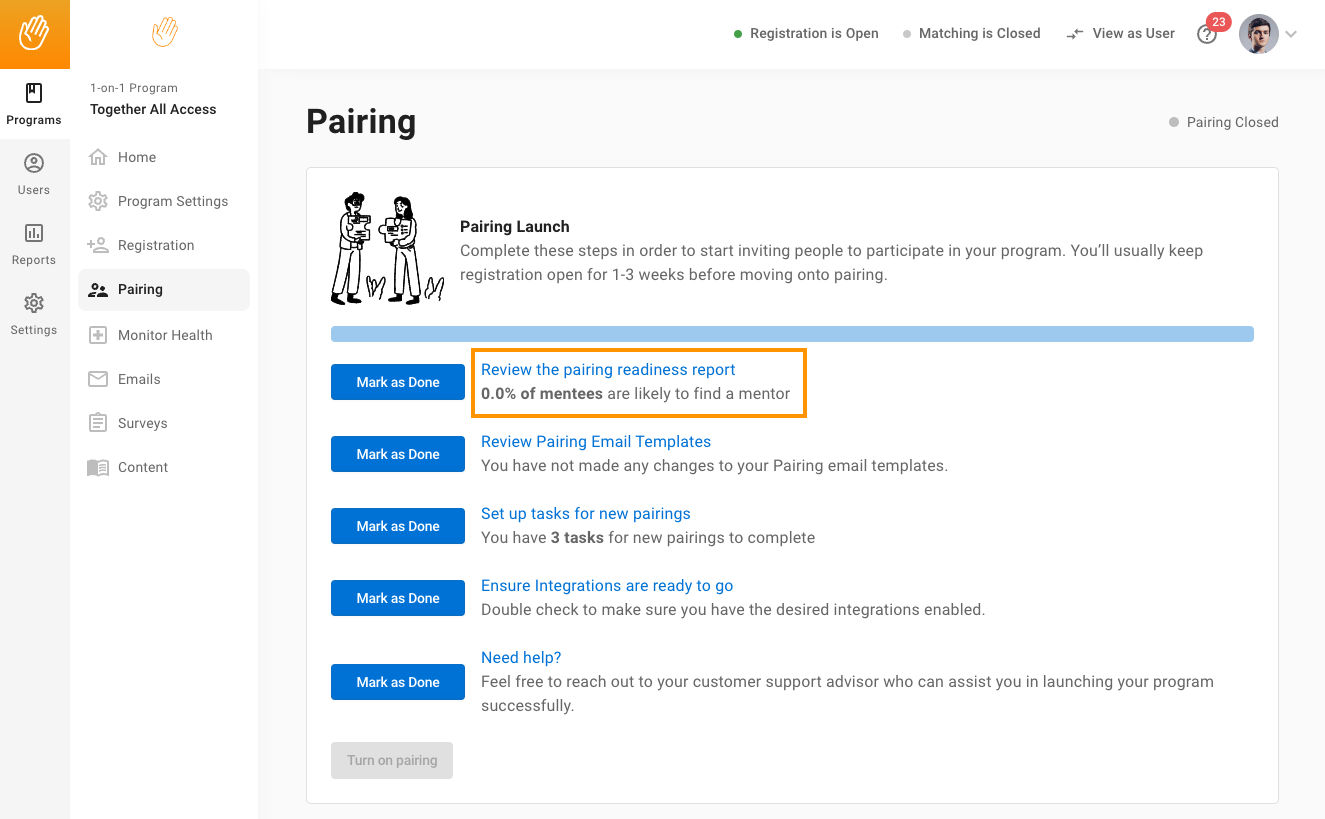Open Set up tasks for new pairings link
The width and height of the screenshot is (1325, 819).
[586, 514]
